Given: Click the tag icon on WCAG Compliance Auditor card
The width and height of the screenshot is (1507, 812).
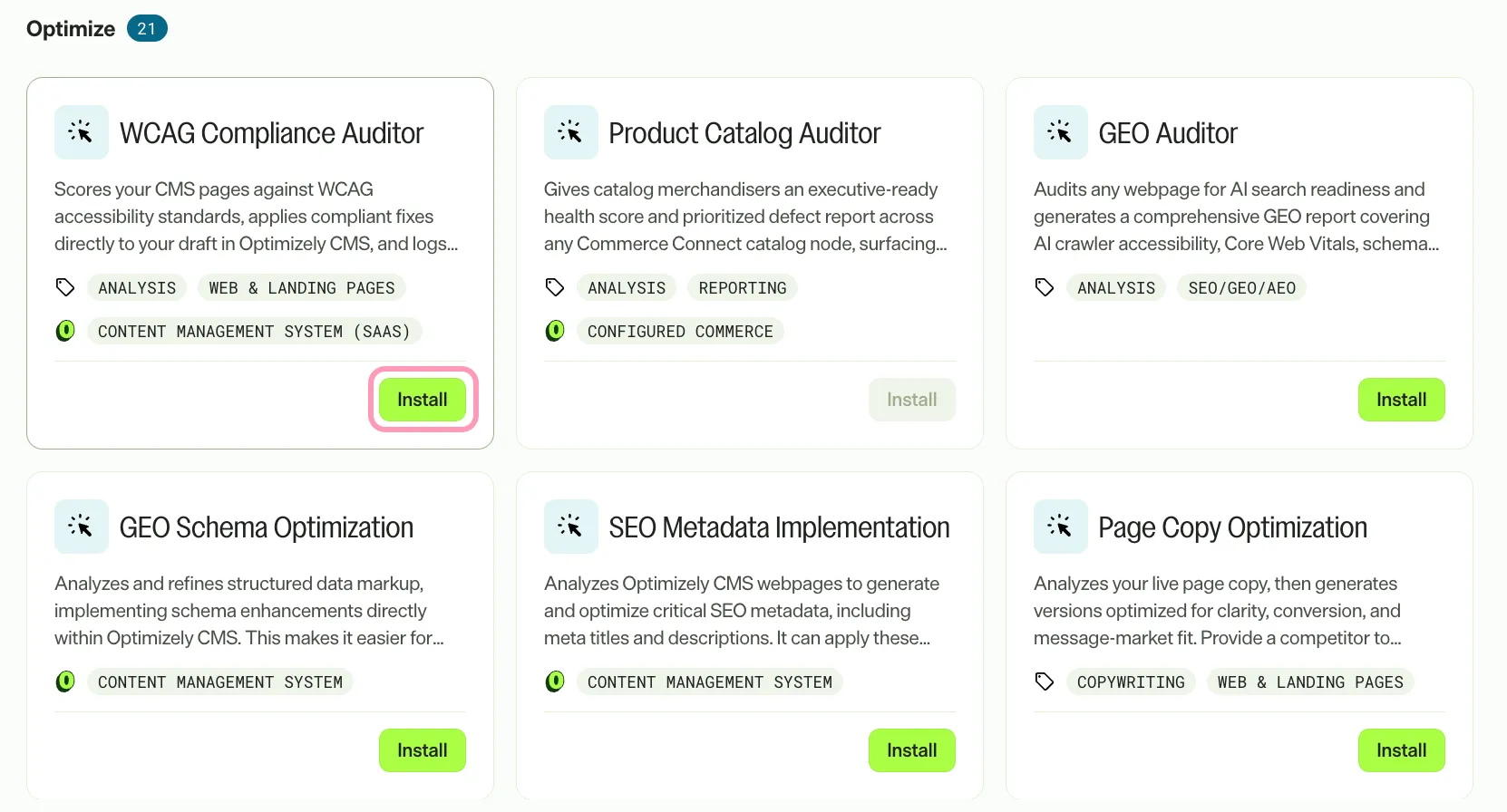Looking at the screenshot, I should (x=65, y=287).
